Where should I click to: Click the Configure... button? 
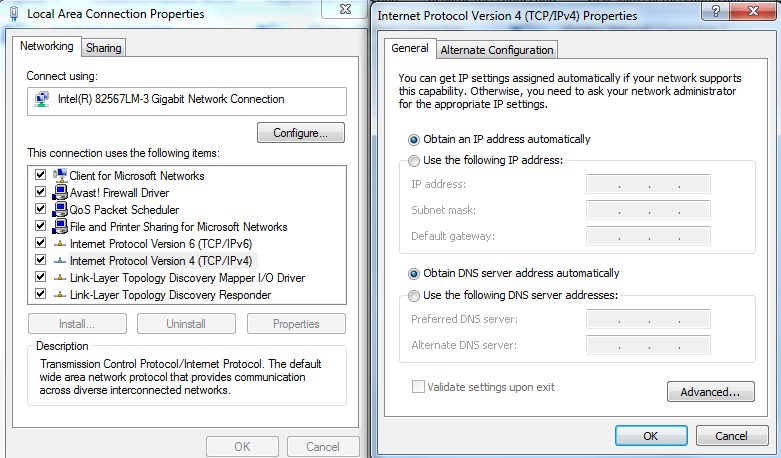pos(300,133)
